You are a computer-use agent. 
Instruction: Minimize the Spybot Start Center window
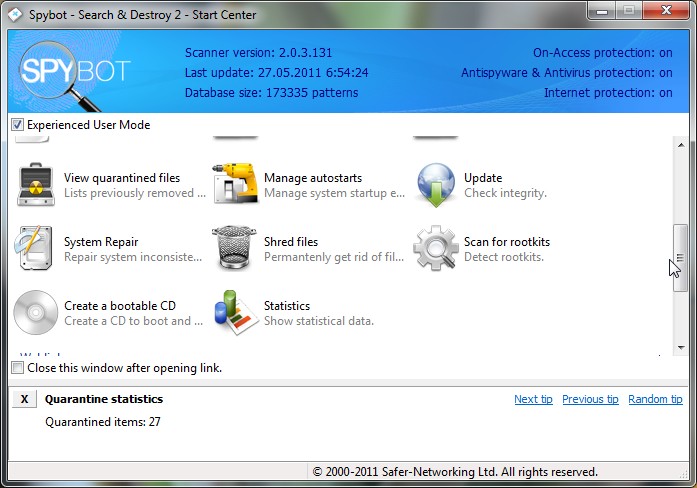[x=602, y=11]
